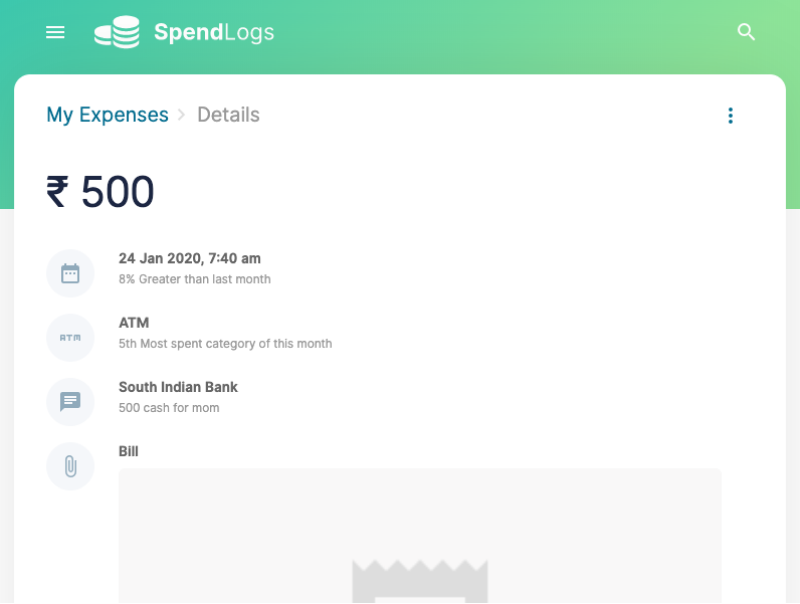
Task: Click the Details breadcrumb label
Action: tap(228, 115)
